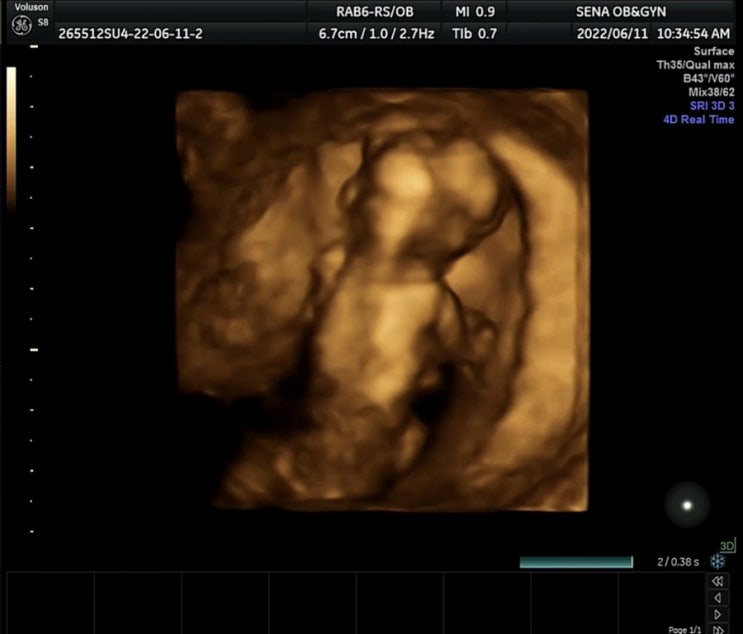Click the "B43°/V60°" angle text
Screen dimensions: 743x634
coord(708,78)
